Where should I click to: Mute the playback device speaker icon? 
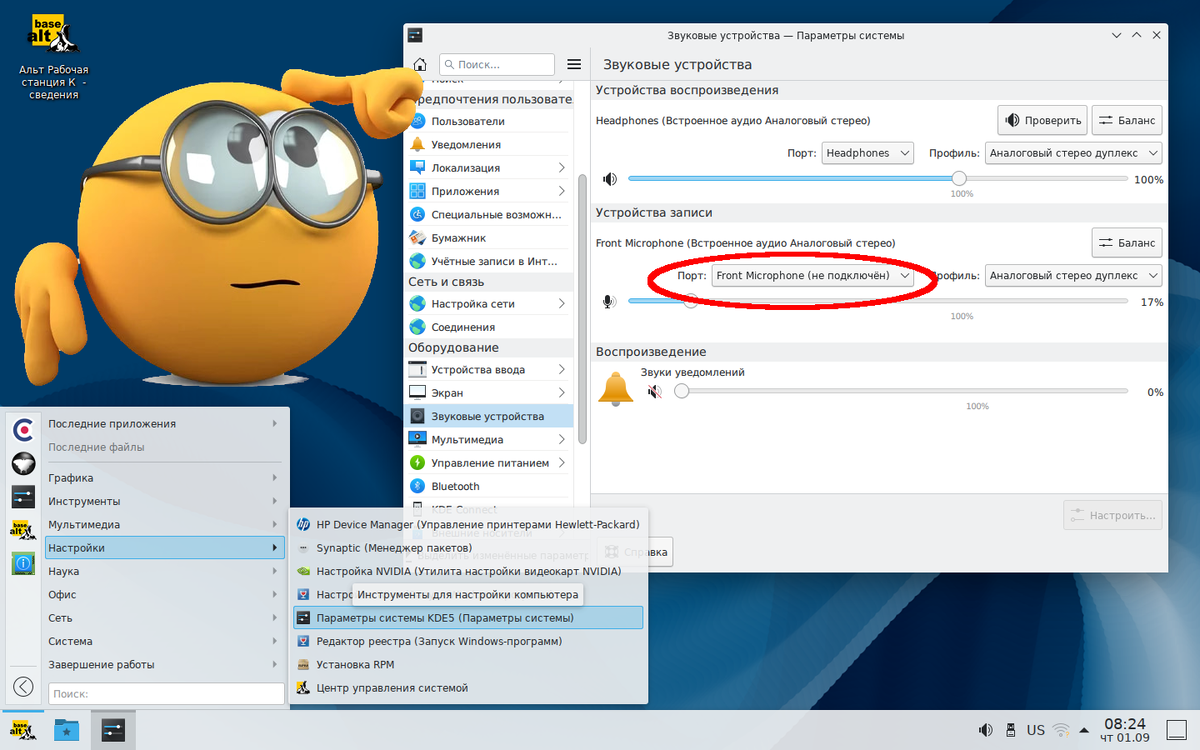[609, 179]
